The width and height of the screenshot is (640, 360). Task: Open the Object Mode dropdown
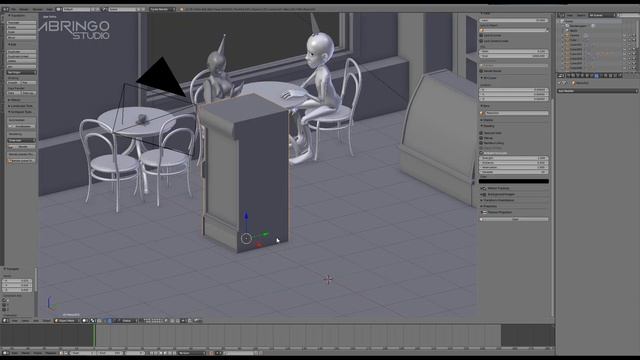pos(67,320)
